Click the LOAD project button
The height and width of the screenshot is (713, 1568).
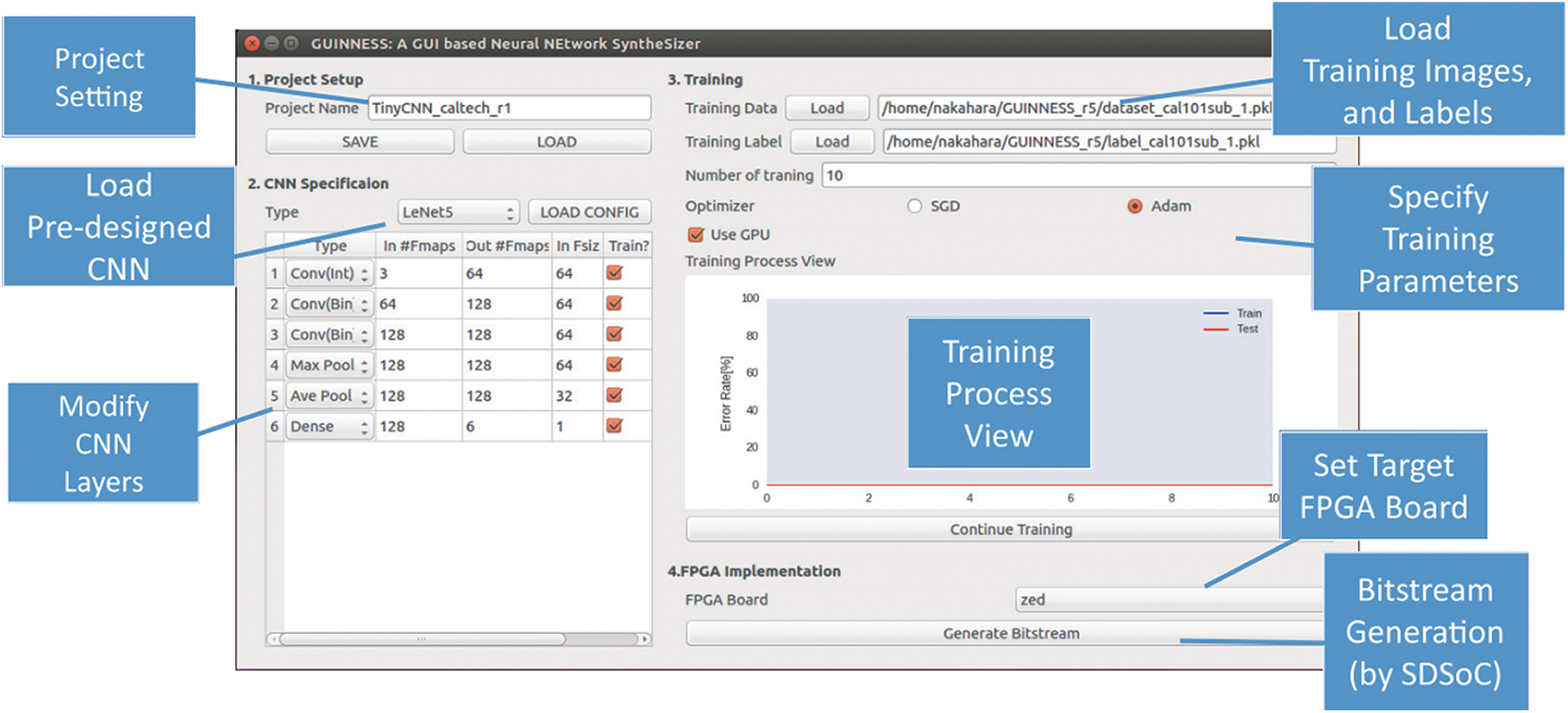[556, 142]
